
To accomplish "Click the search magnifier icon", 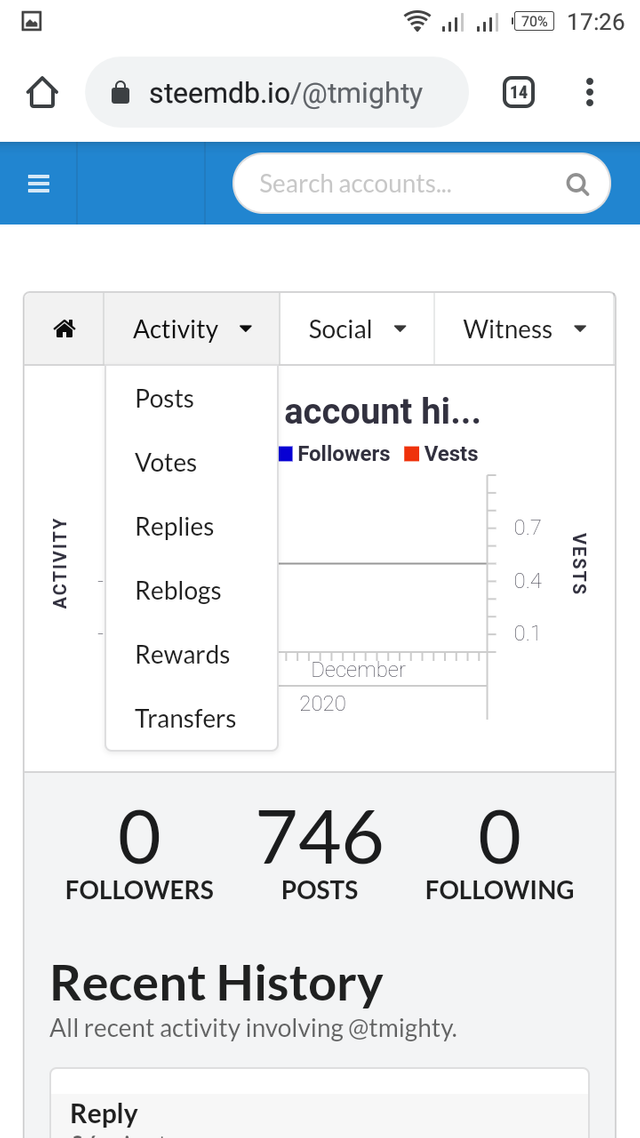I will pos(577,184).
